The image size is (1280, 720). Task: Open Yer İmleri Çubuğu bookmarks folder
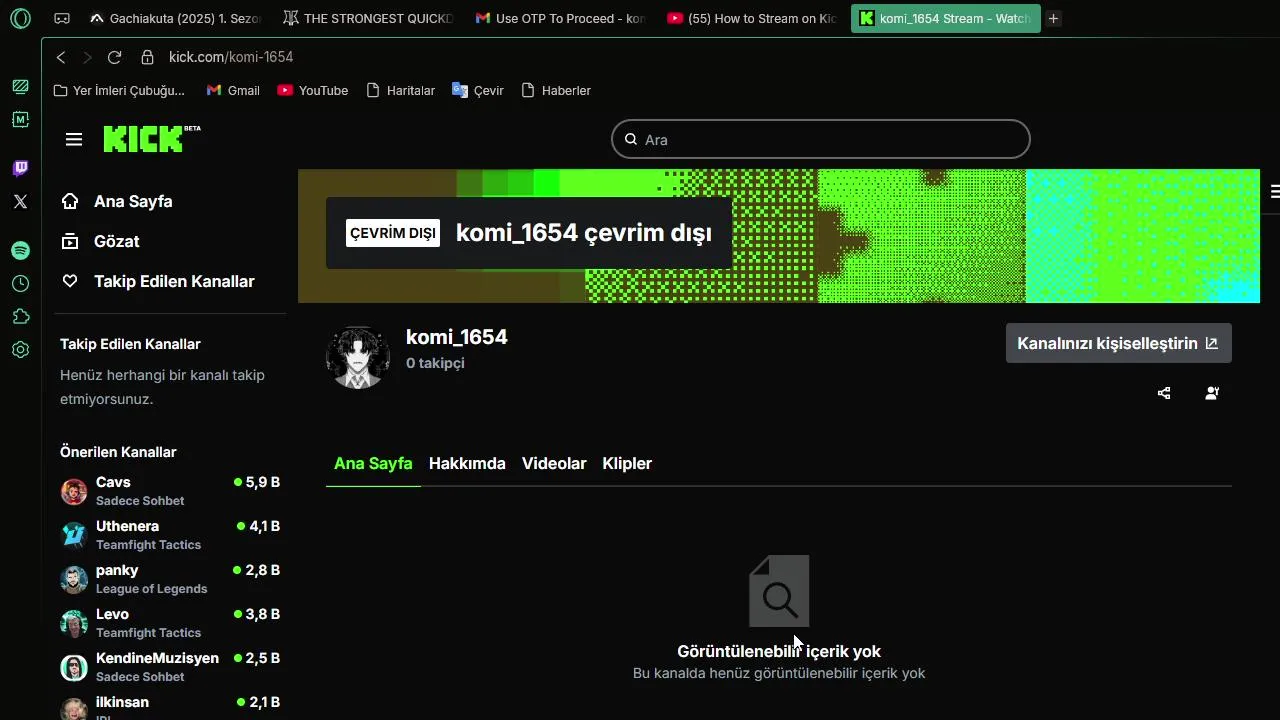[119, 90]
